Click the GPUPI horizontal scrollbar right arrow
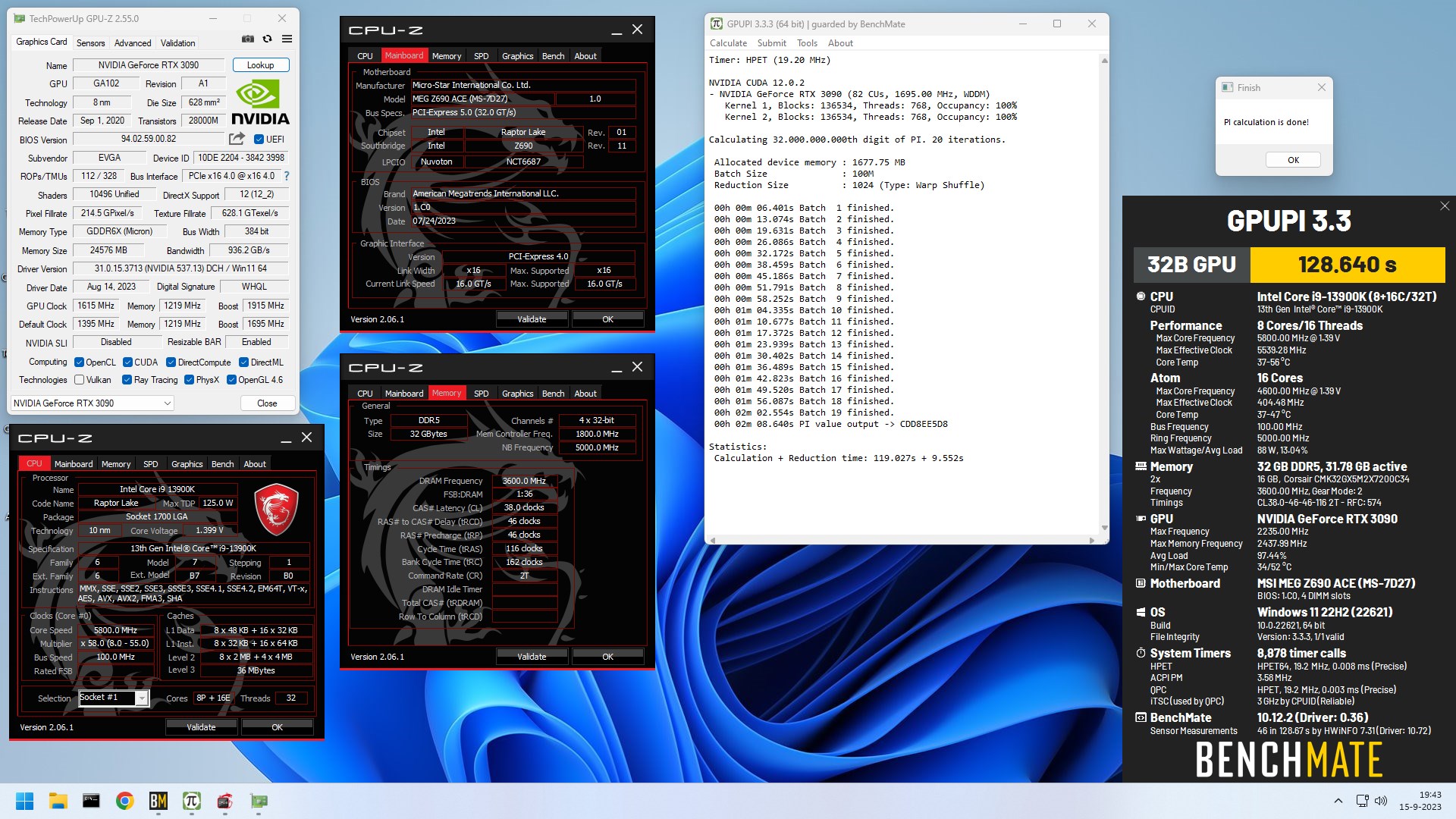Image resolution: width=1456 pixels, height=819 pixels. point(1092,540)
